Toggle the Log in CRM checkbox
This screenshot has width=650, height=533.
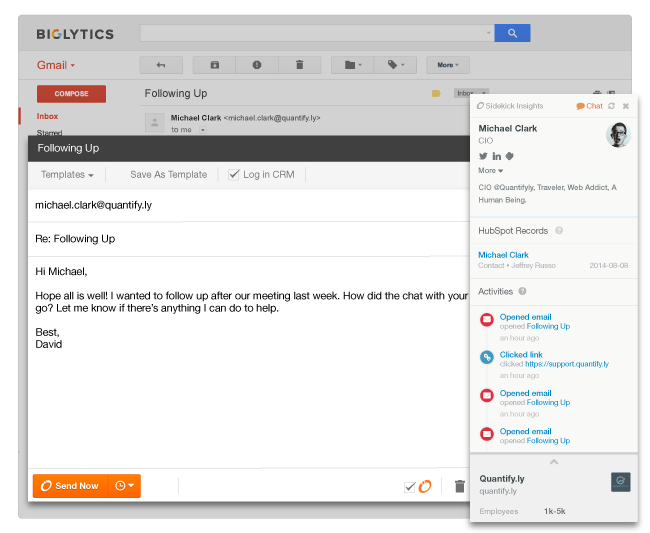(234, 174)
